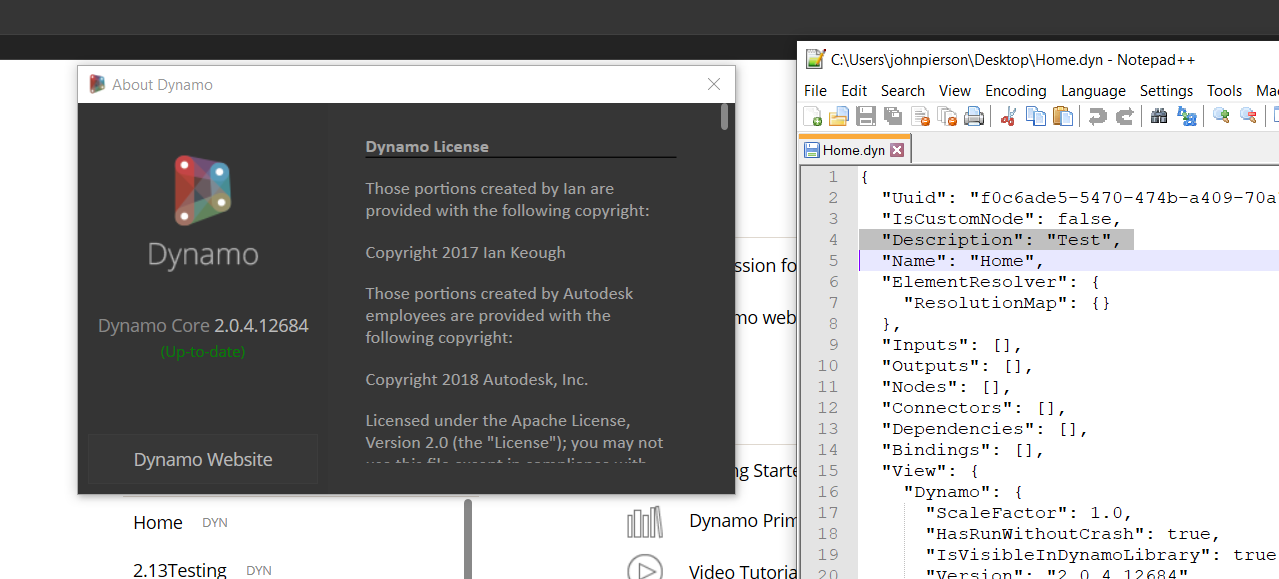Click the Print icon in the toolbar
Image resolution: width=1279 pixels, height=579 pixels.
coord(975,116)
